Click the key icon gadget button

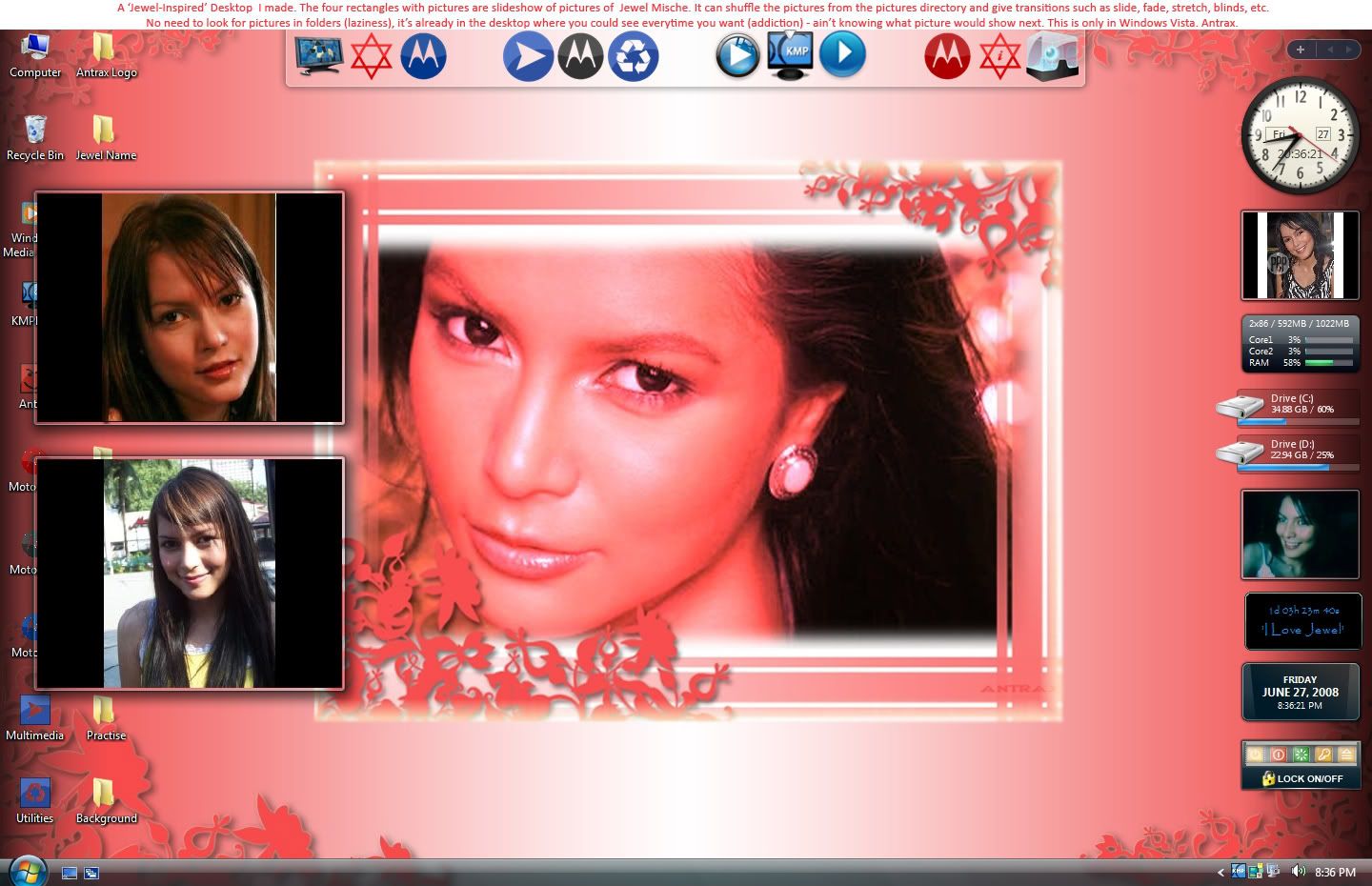tap(1323, 754)
